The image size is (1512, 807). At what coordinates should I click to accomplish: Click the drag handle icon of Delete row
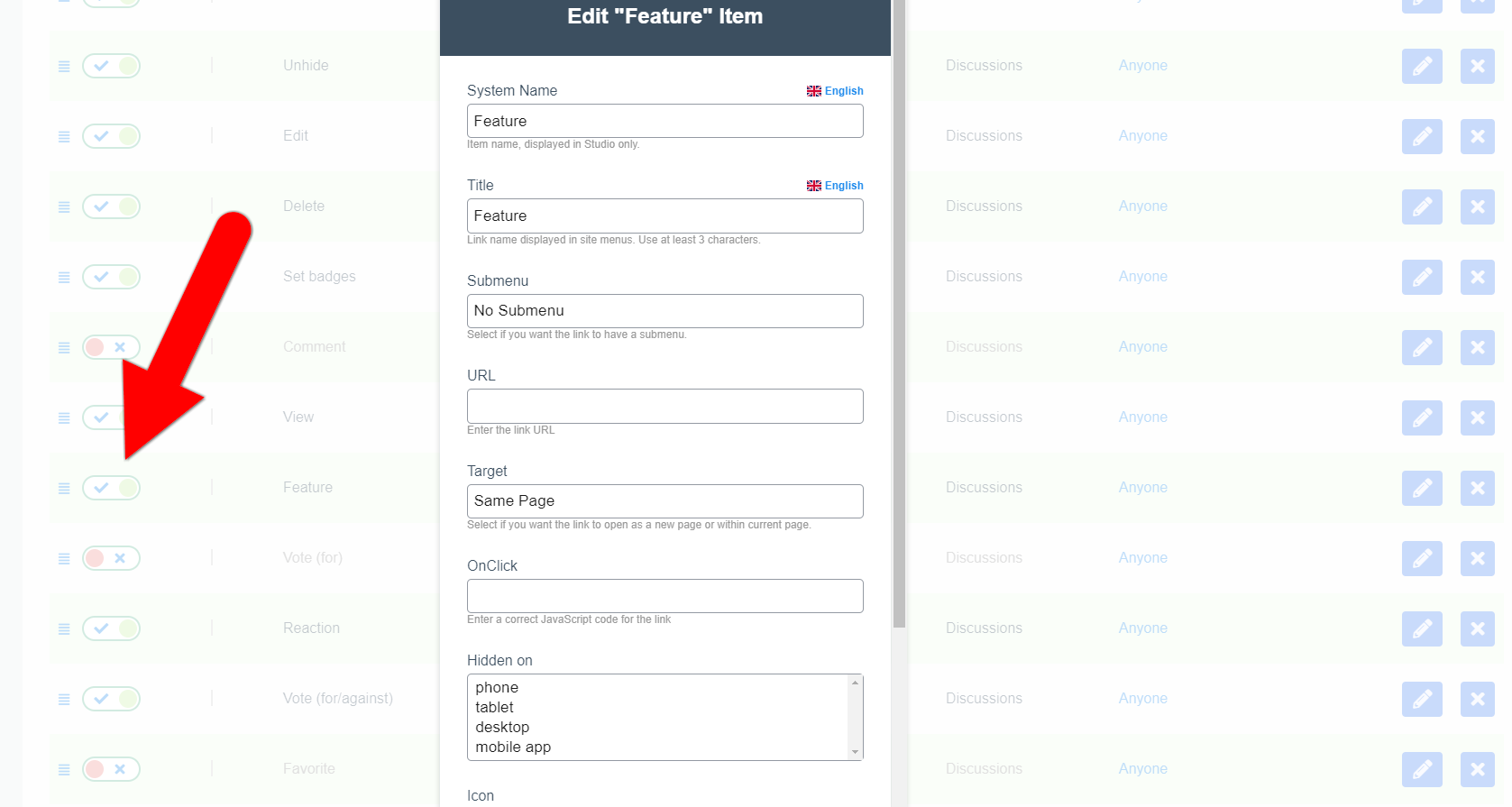64,206
